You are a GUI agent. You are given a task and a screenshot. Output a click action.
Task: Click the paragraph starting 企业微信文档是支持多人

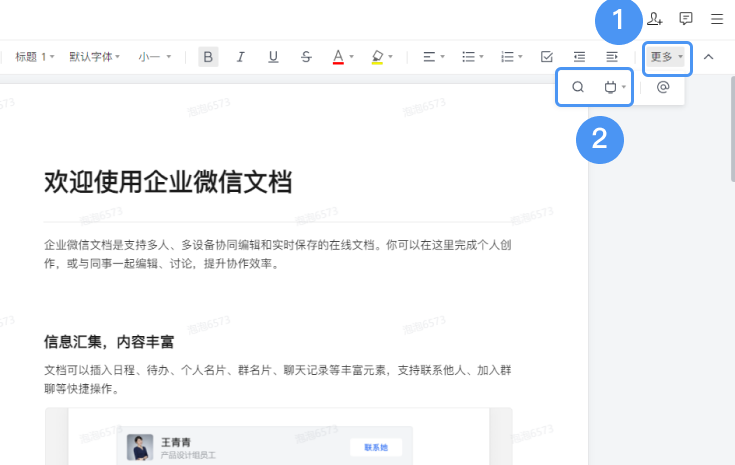(278, 254)
